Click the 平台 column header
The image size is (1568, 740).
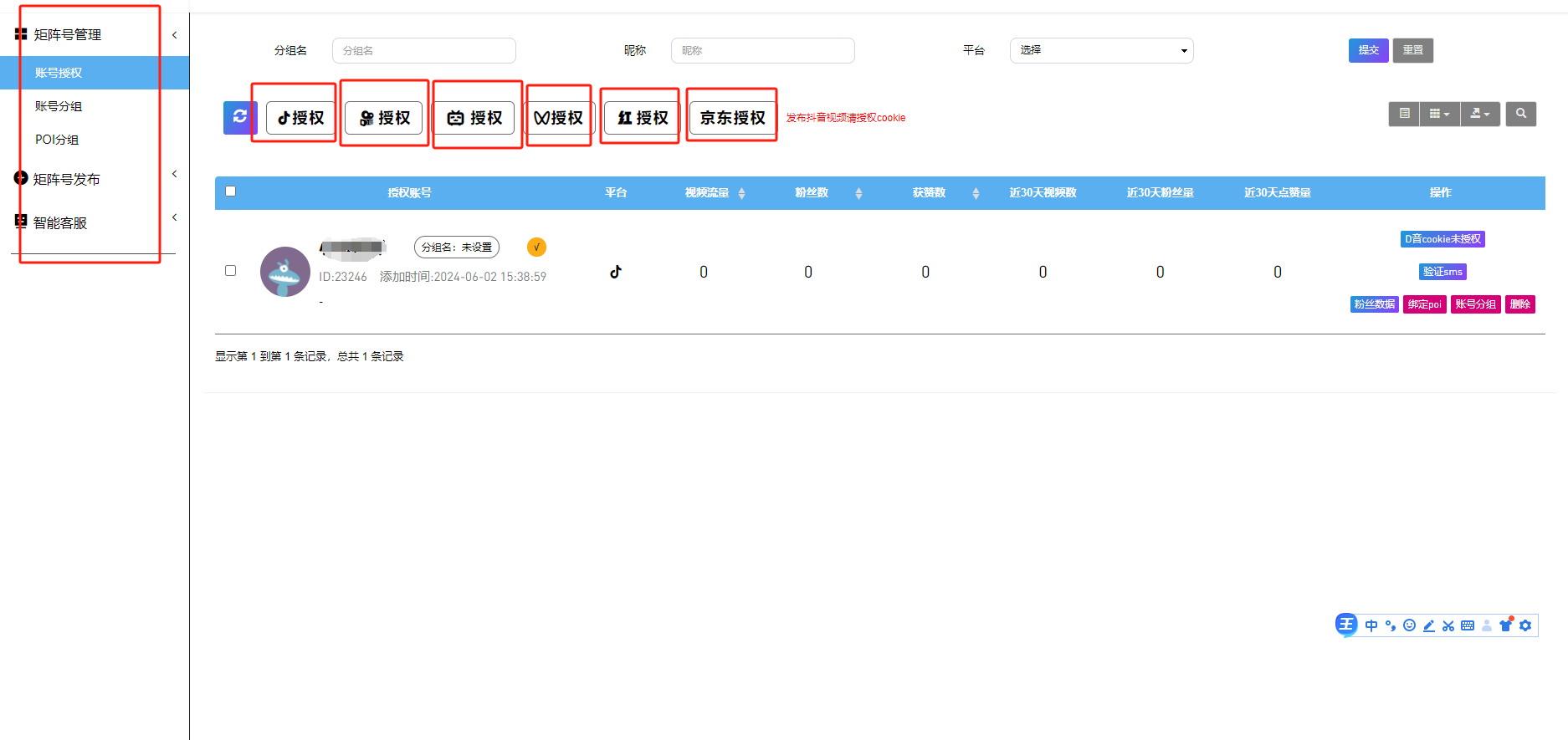[x=616, y=192]
